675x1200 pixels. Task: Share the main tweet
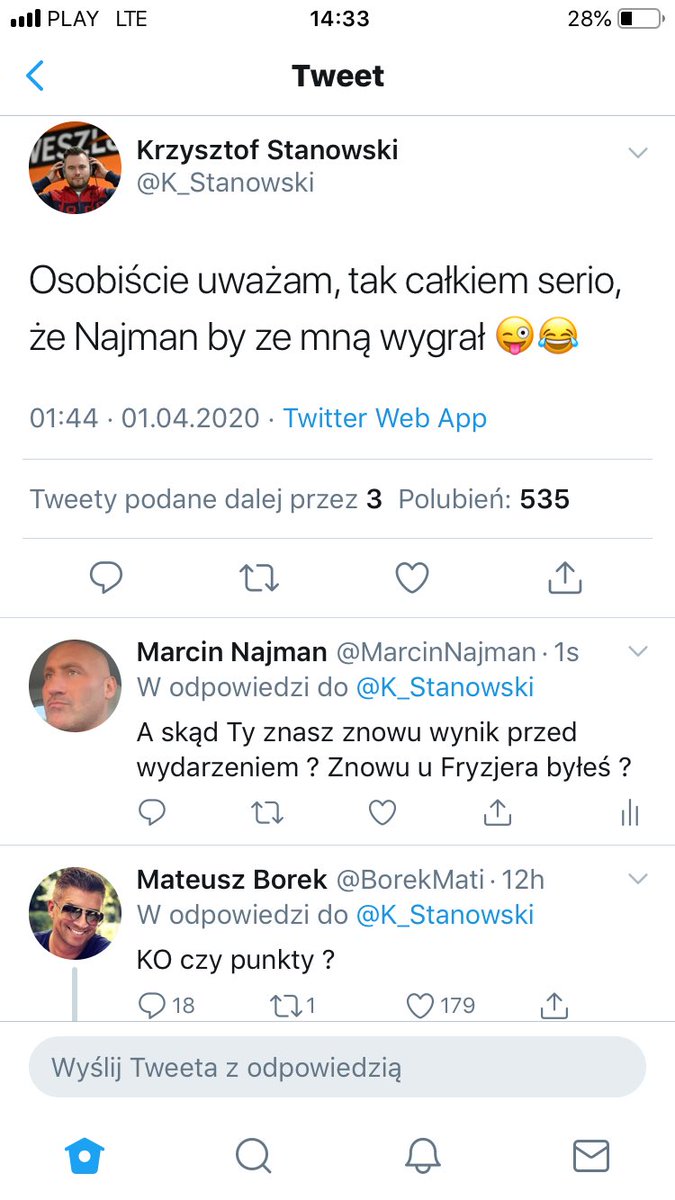[x=565, y=577]
